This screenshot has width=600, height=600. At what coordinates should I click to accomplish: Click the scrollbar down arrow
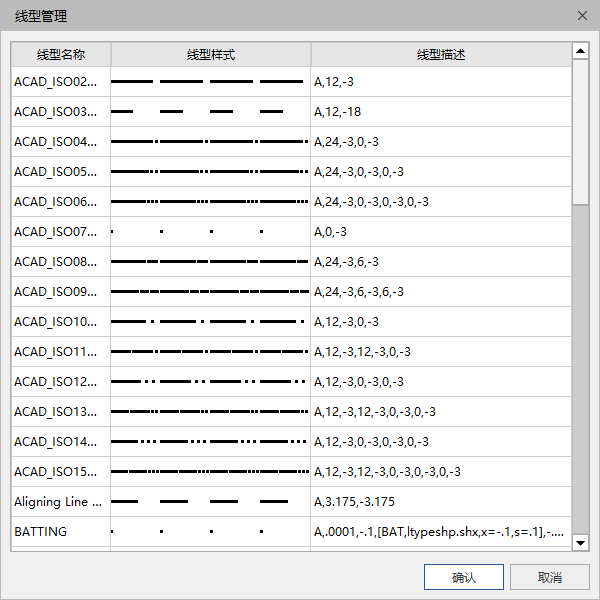click(x=580, y=543)
